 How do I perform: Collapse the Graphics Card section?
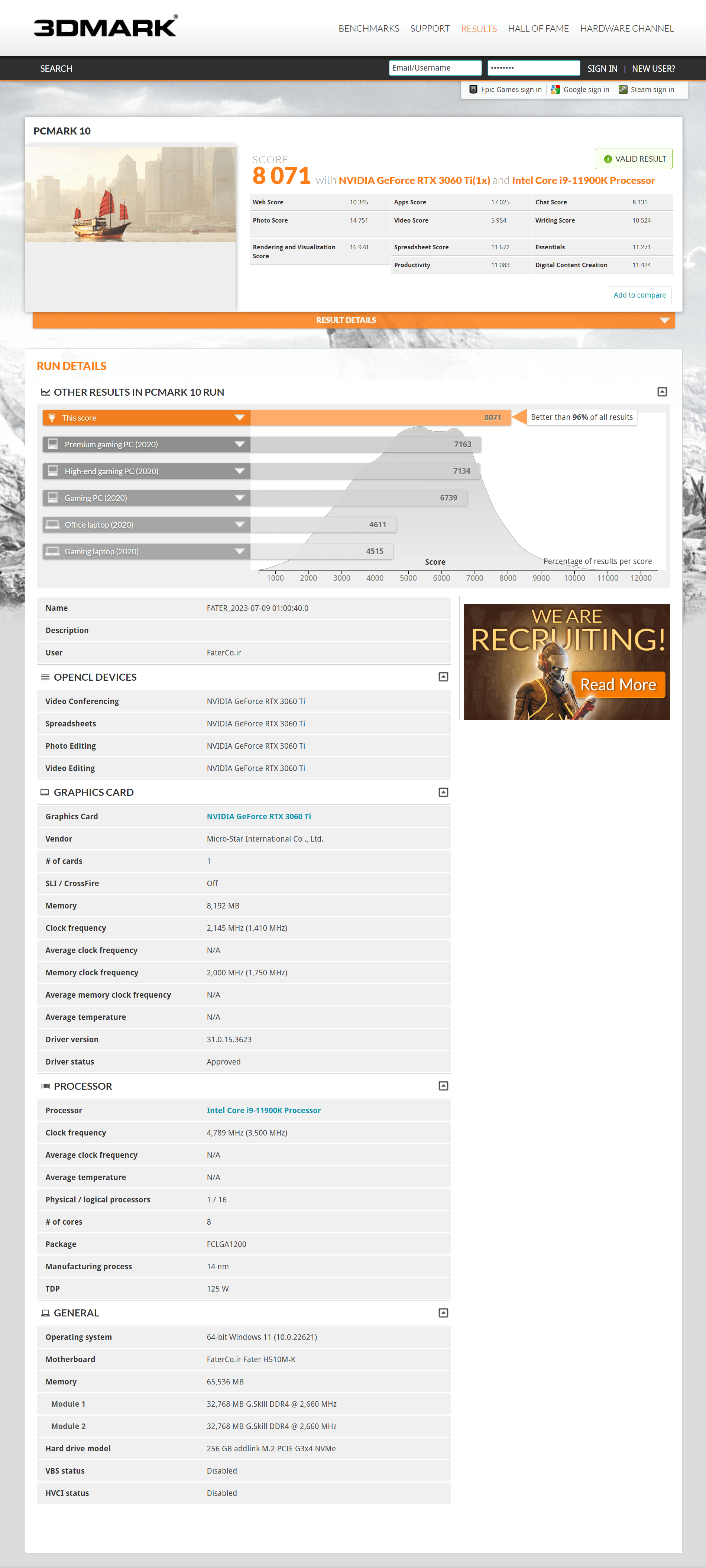pyautogui.click(x=444, y=792)
